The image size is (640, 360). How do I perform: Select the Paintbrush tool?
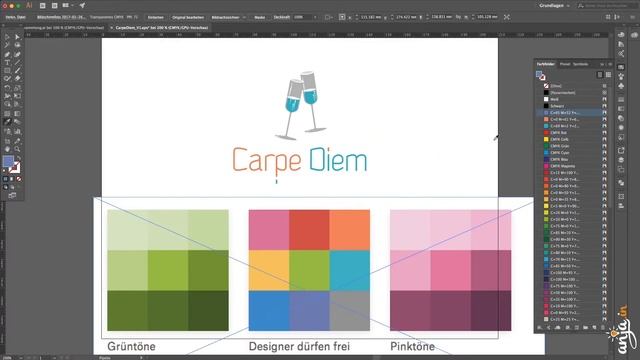tap(17, 71)
